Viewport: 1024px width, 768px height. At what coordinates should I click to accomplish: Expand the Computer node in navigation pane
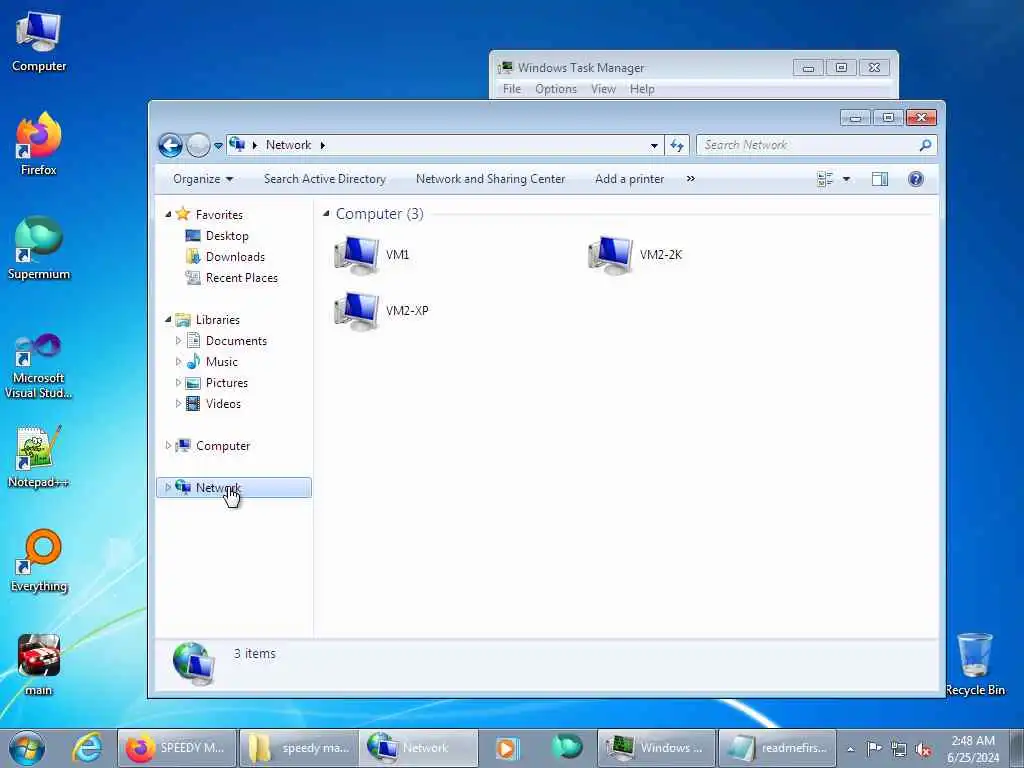coord(168,445)
